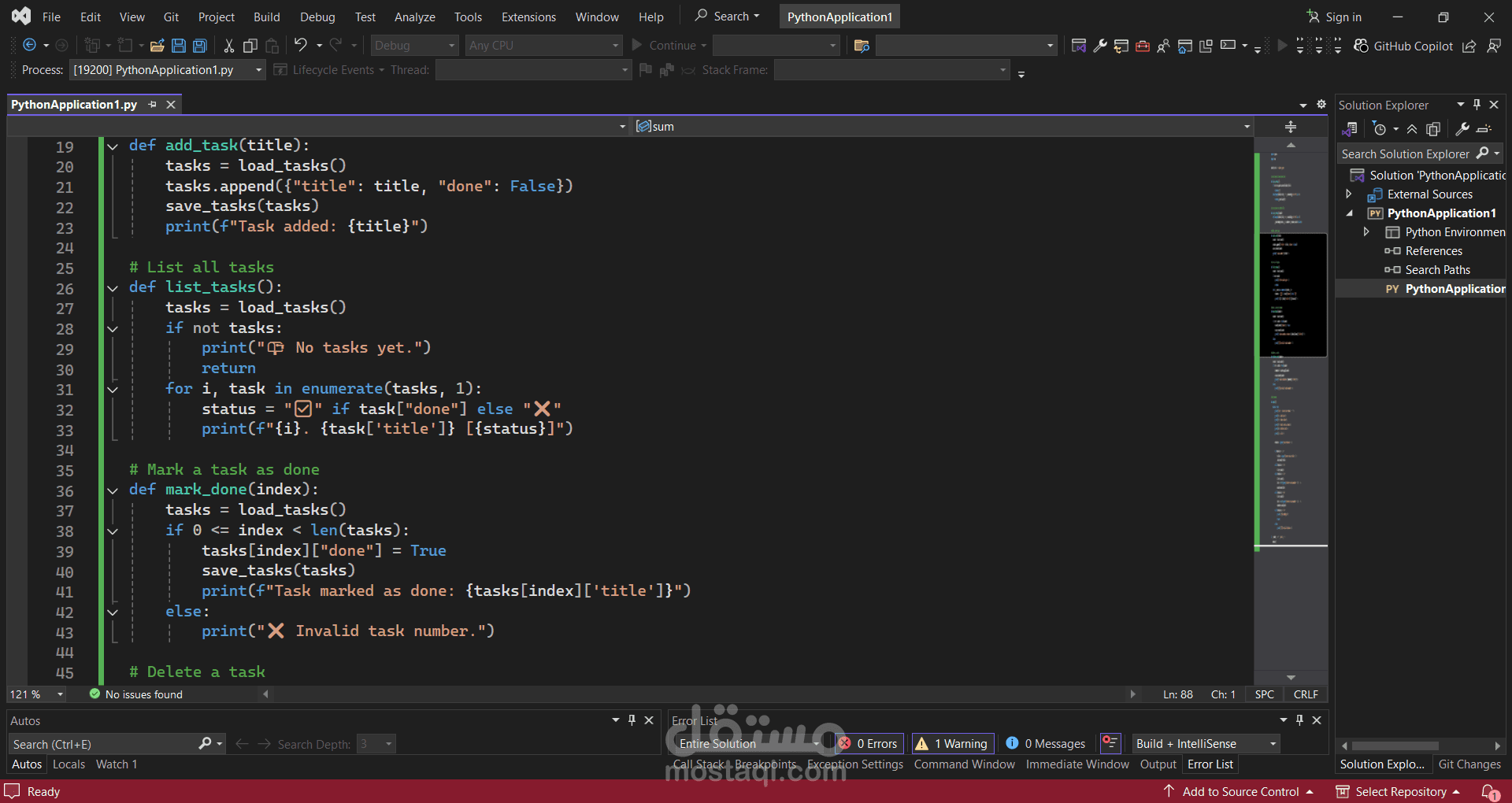Open the Debug menu

click(x=317, y=17)
